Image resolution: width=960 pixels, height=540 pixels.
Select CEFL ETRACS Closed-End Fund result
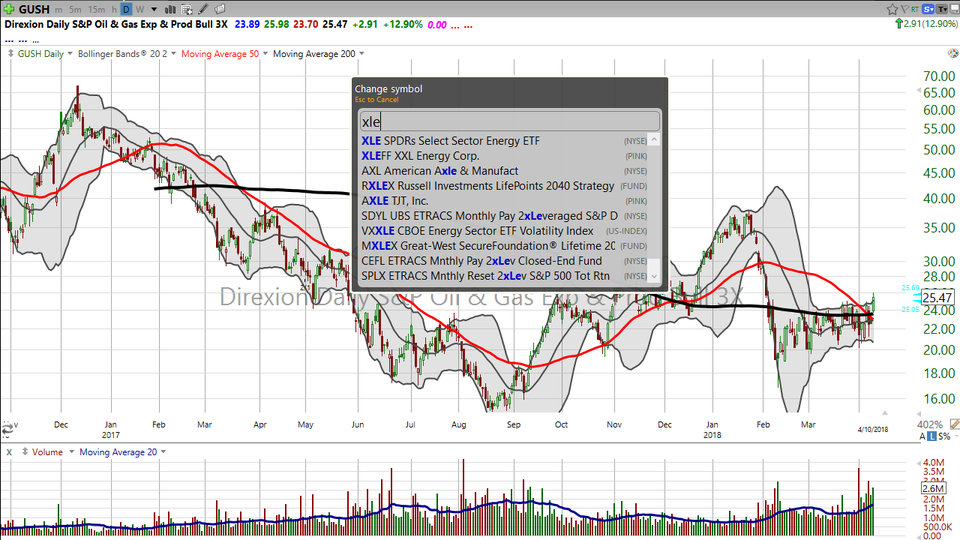point(504,261)
